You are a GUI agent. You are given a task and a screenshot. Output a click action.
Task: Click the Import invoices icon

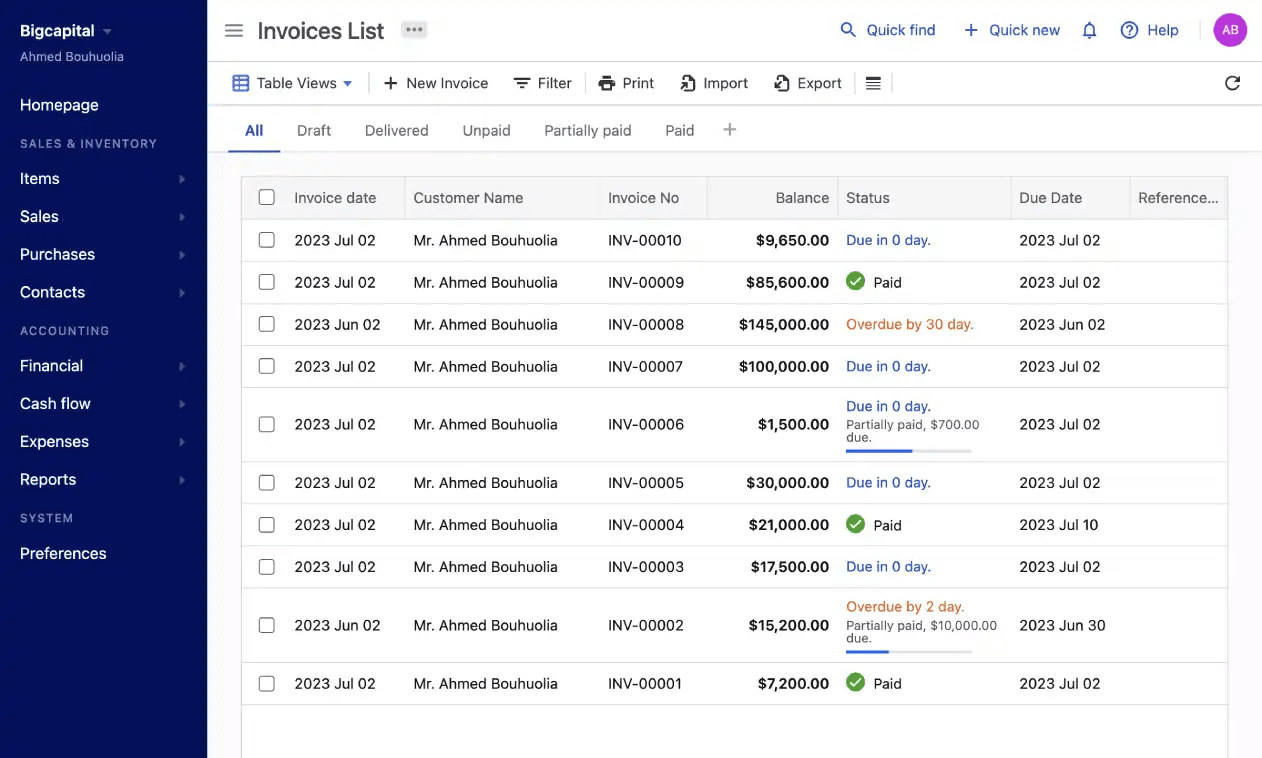pyautogui.click(x=687, y=83)
